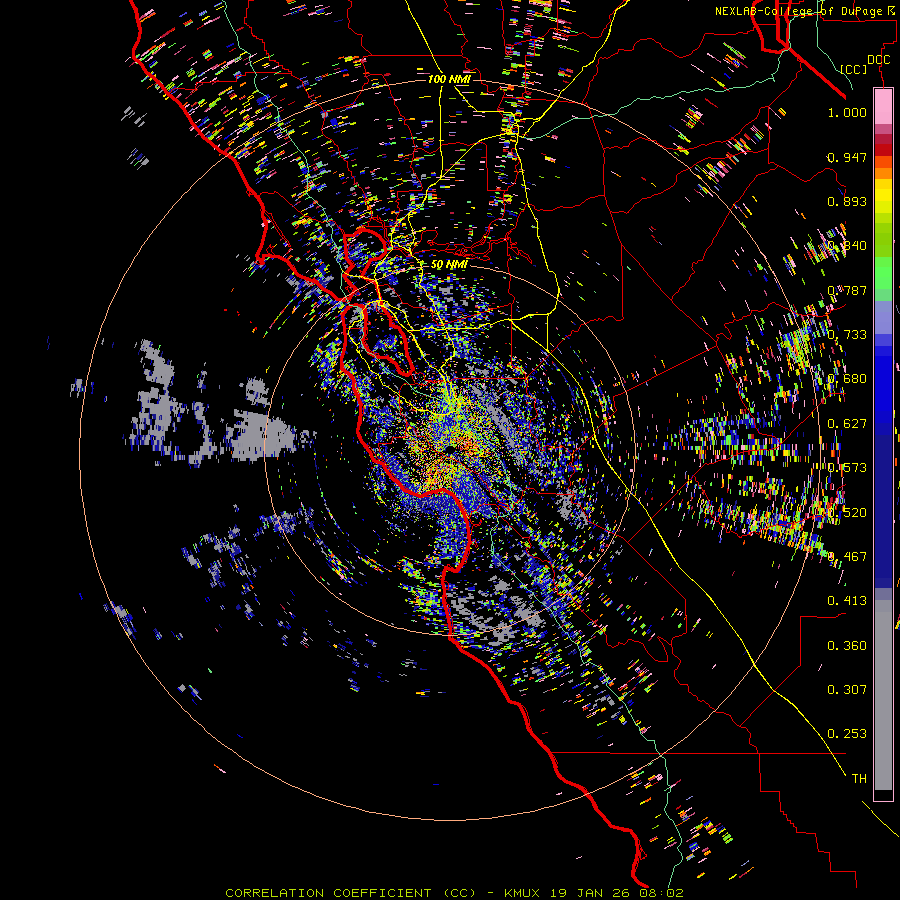Image resolution: width=900 pixels, height=900 pixels.
Task: Pick the dark red segment of the color bar
Action: tap(883, 150)
